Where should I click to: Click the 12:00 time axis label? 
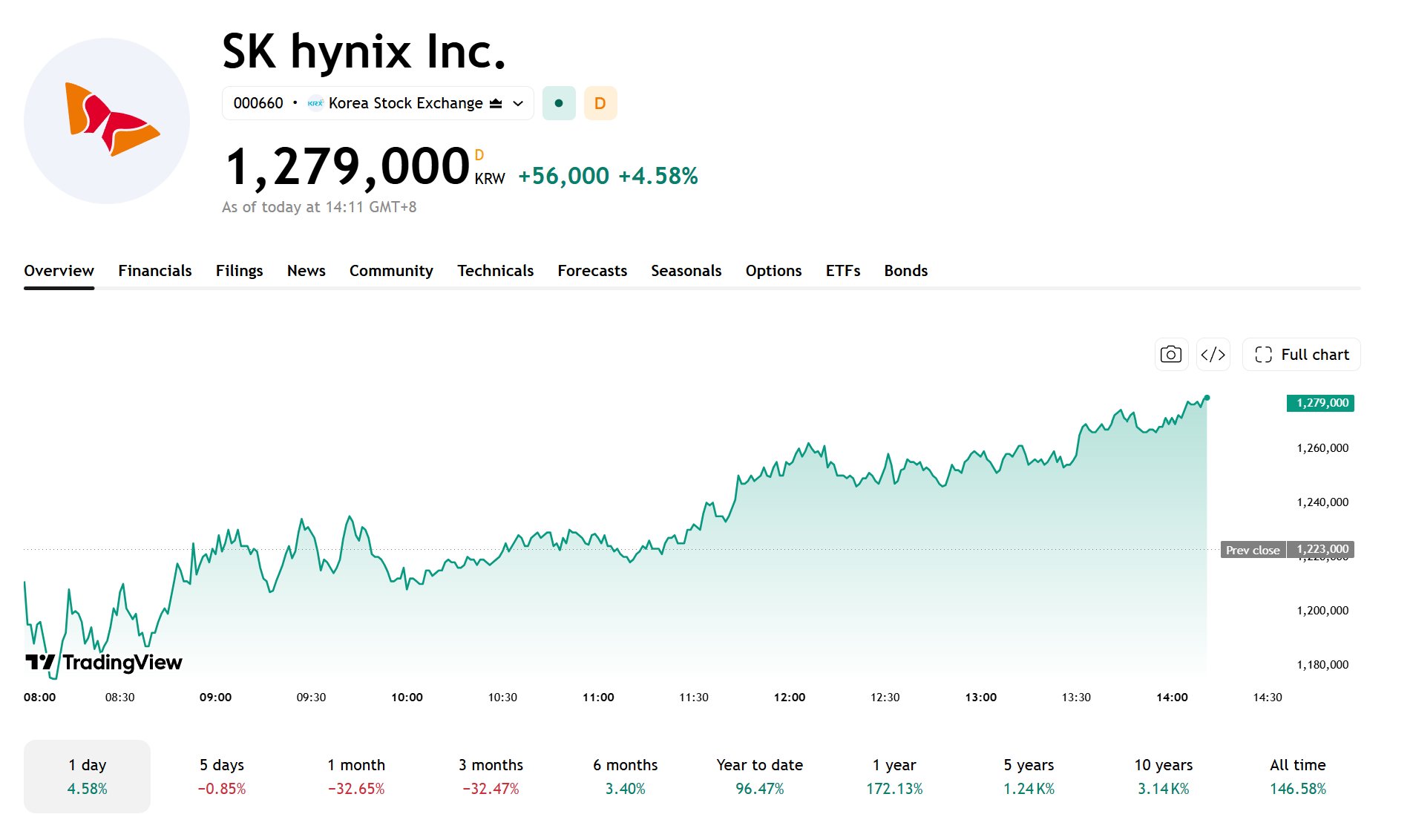coord(790,698)
